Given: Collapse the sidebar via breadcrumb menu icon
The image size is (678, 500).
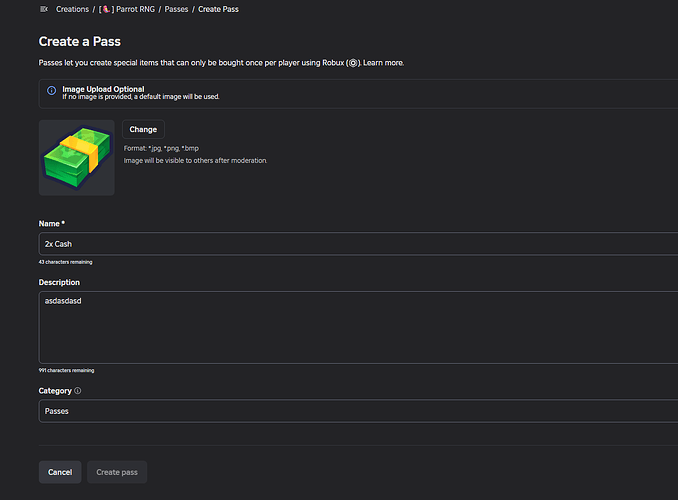Looking at the screenshot, I should pyautogui.click(x=44, y=9).
